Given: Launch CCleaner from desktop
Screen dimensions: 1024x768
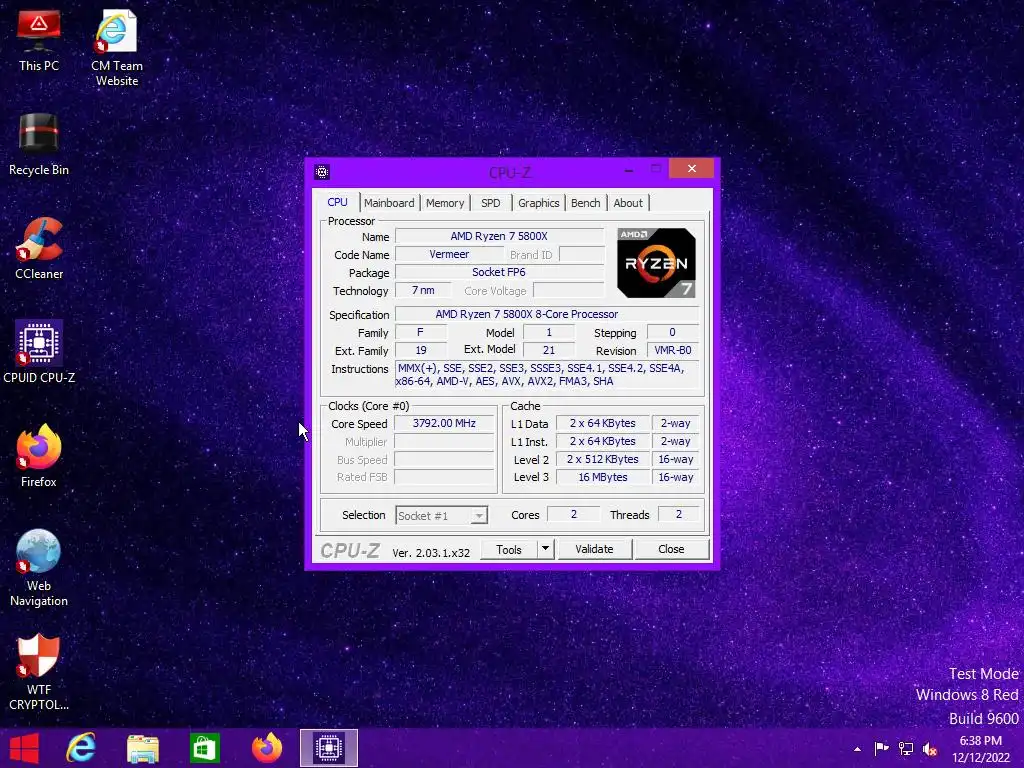Looking at the screenshot, I should [x=39, y=248].
